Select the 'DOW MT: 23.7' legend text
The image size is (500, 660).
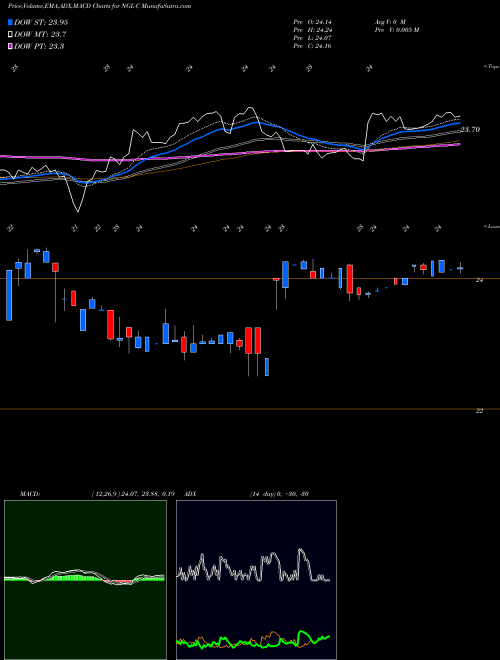click(40, 34)
